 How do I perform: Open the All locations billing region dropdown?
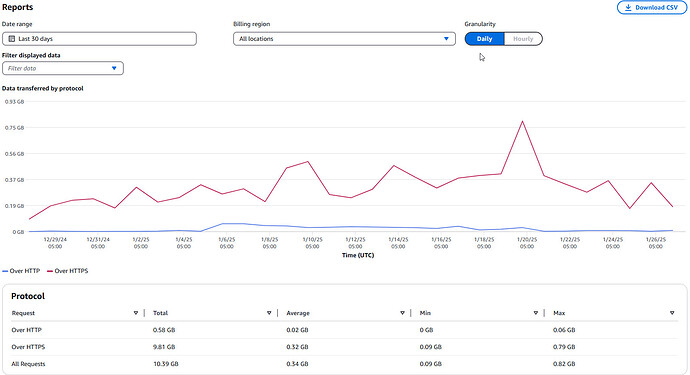click(x=344, y=39)
